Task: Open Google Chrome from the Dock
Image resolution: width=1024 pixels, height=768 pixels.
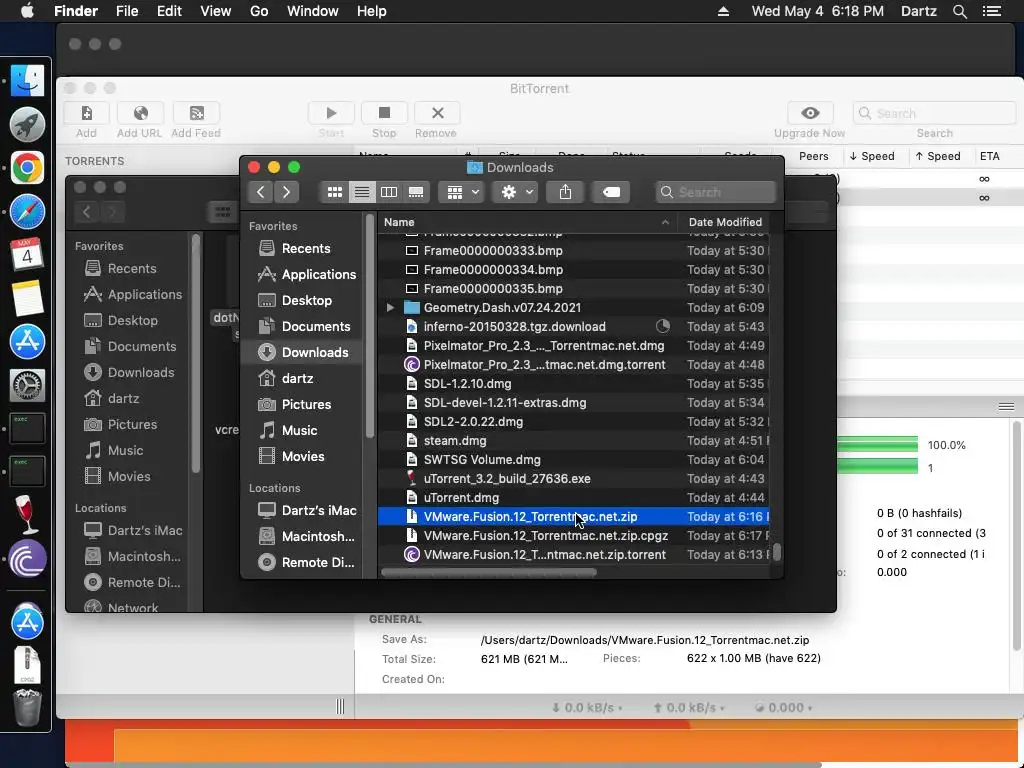Action: [x=27, y=168]
